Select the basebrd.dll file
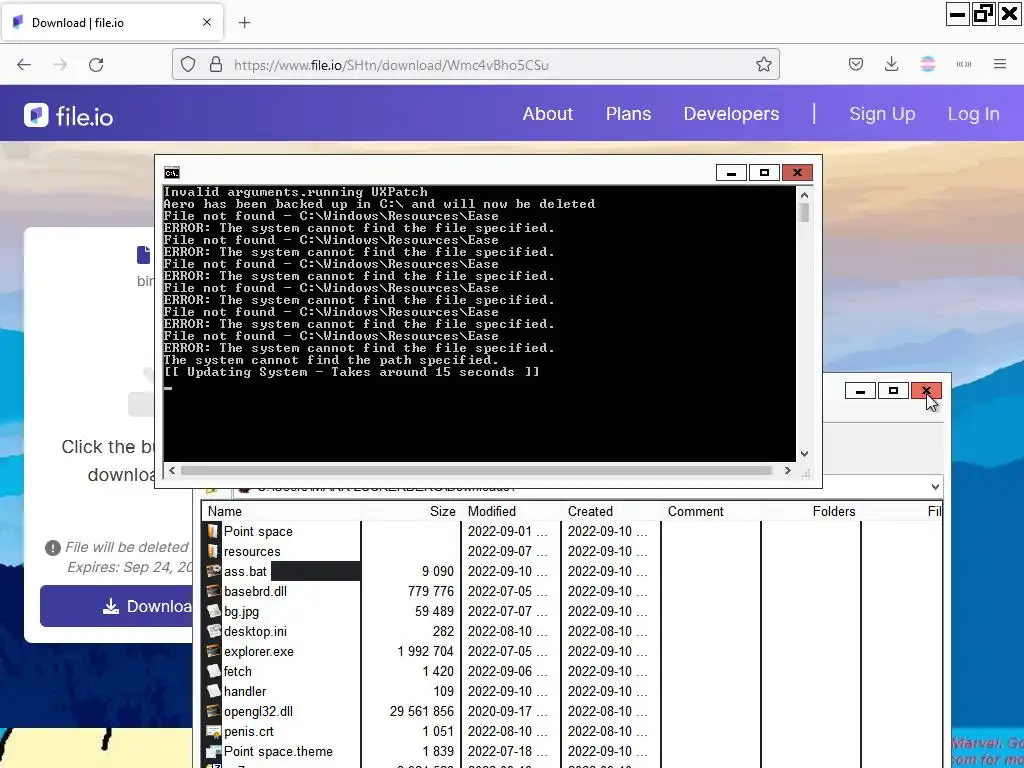 click(x=255, y=592)
